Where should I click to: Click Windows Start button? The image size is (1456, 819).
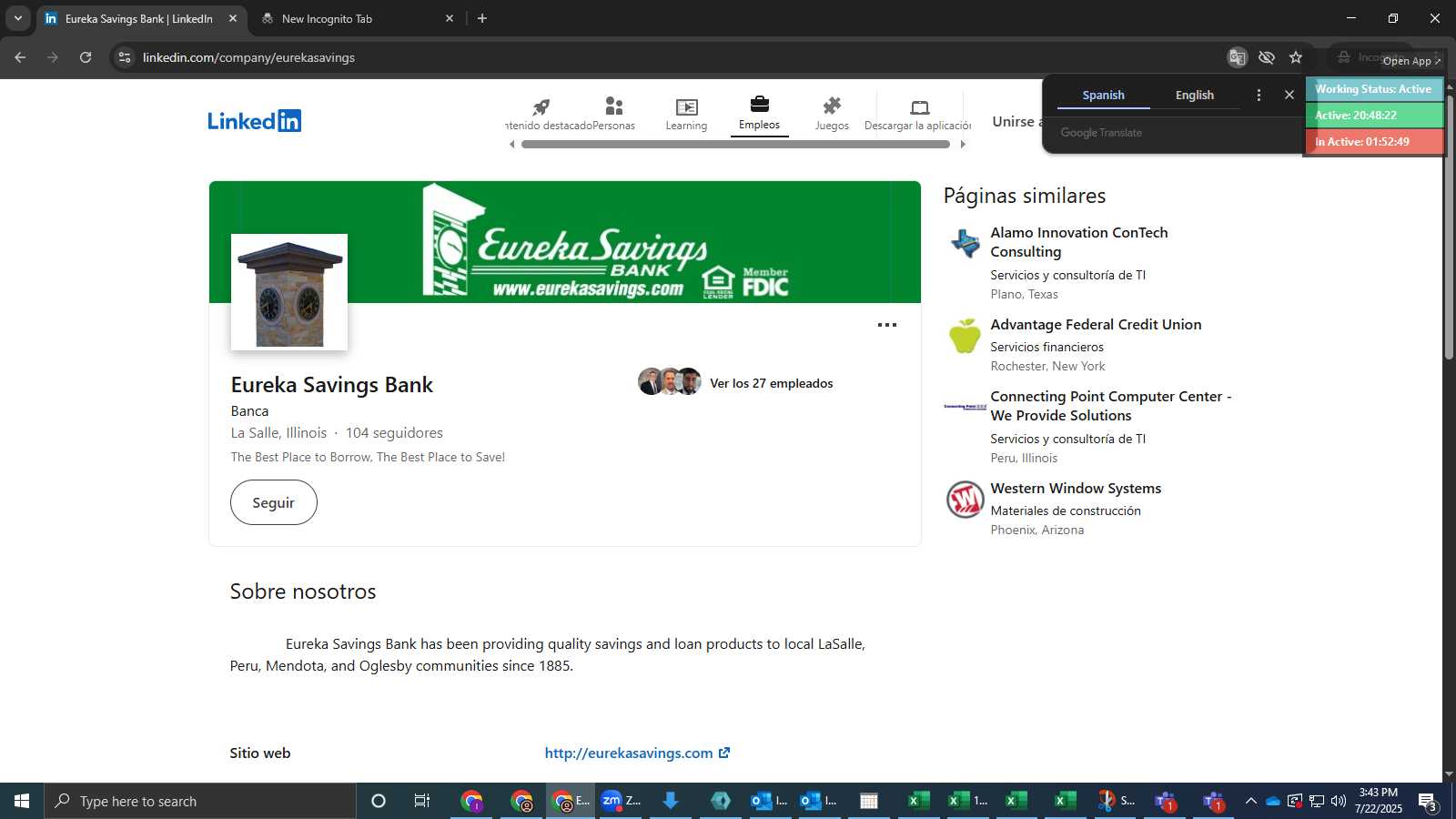(x=22, y=801)
